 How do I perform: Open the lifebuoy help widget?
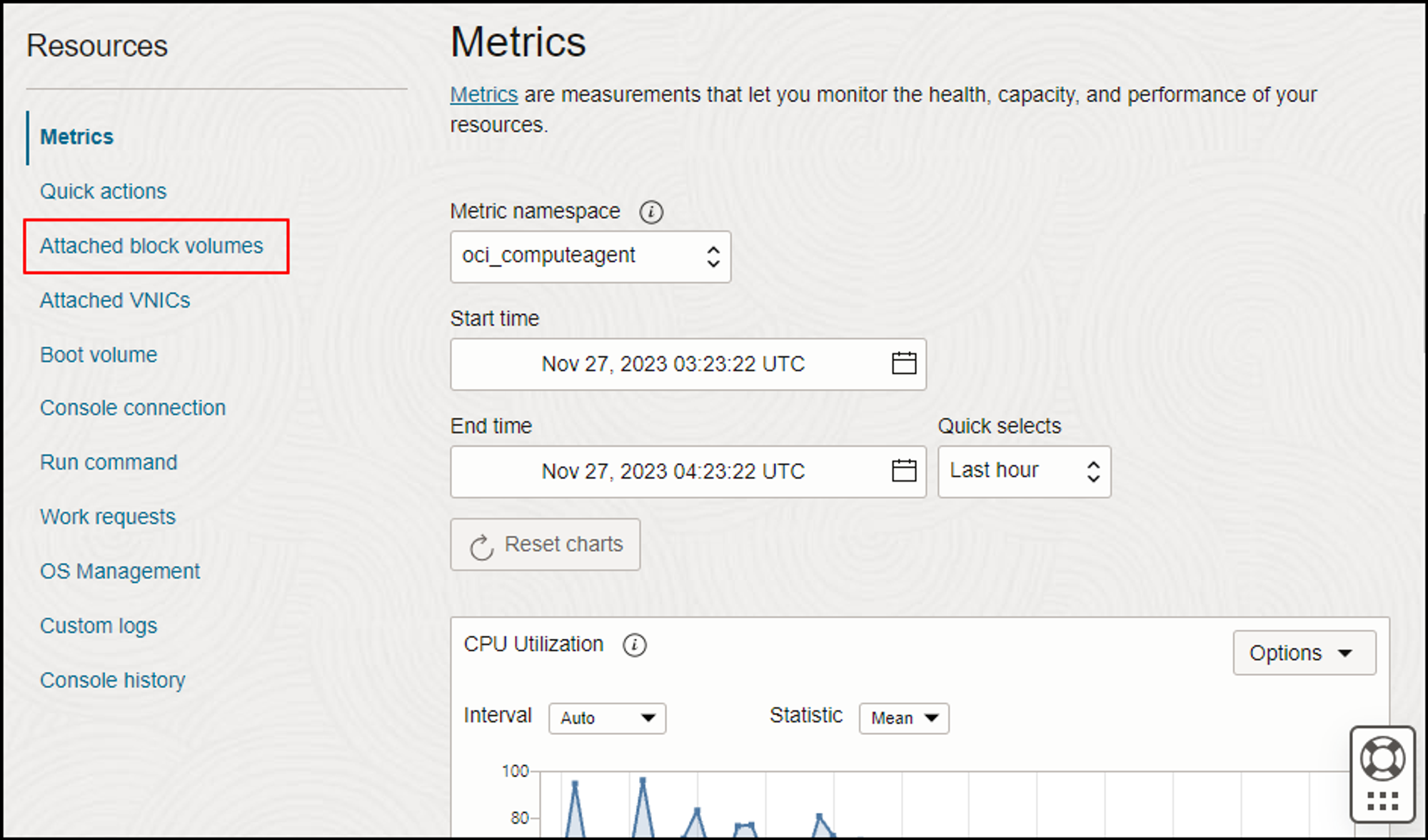[x=1382, y=759]
